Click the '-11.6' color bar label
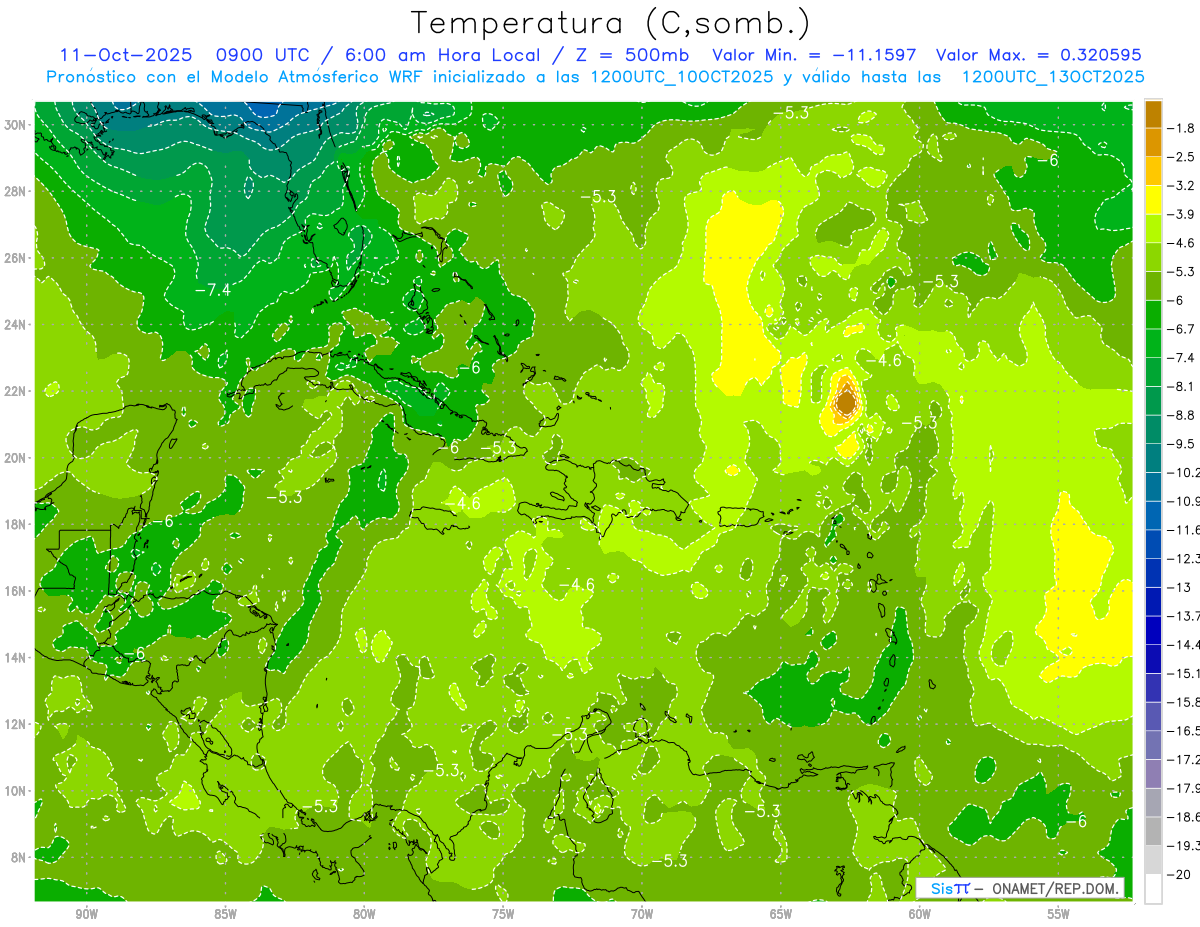The image size is (1200, 927). [x=1182, y=530]
